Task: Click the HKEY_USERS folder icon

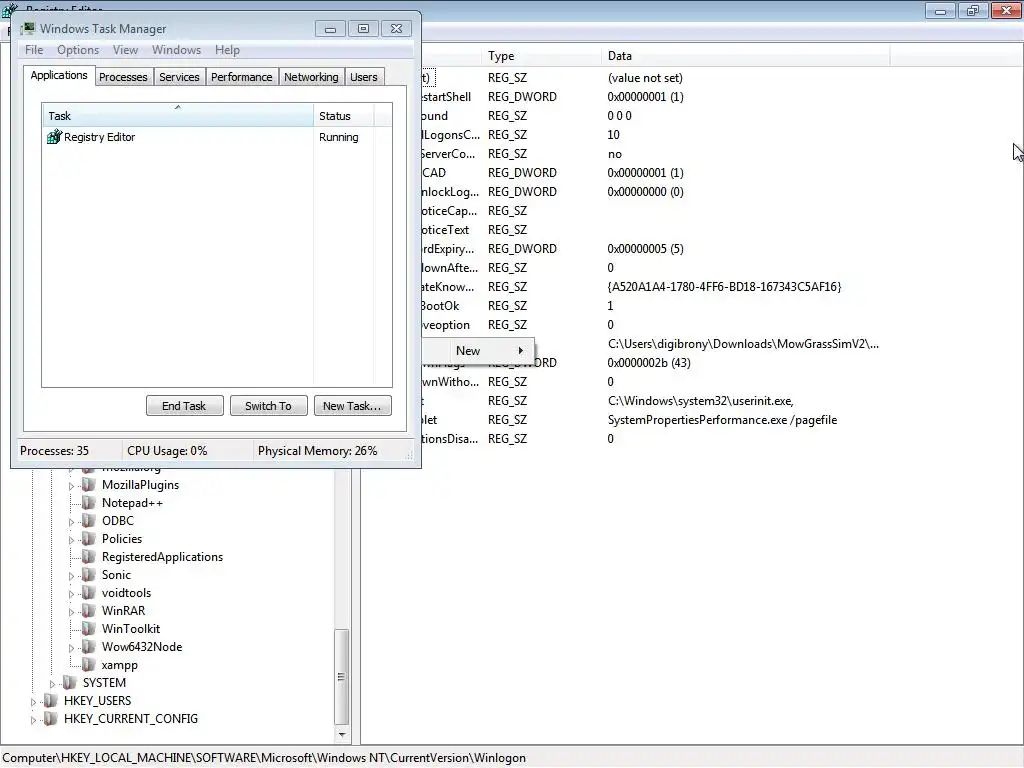Action: 51,701
